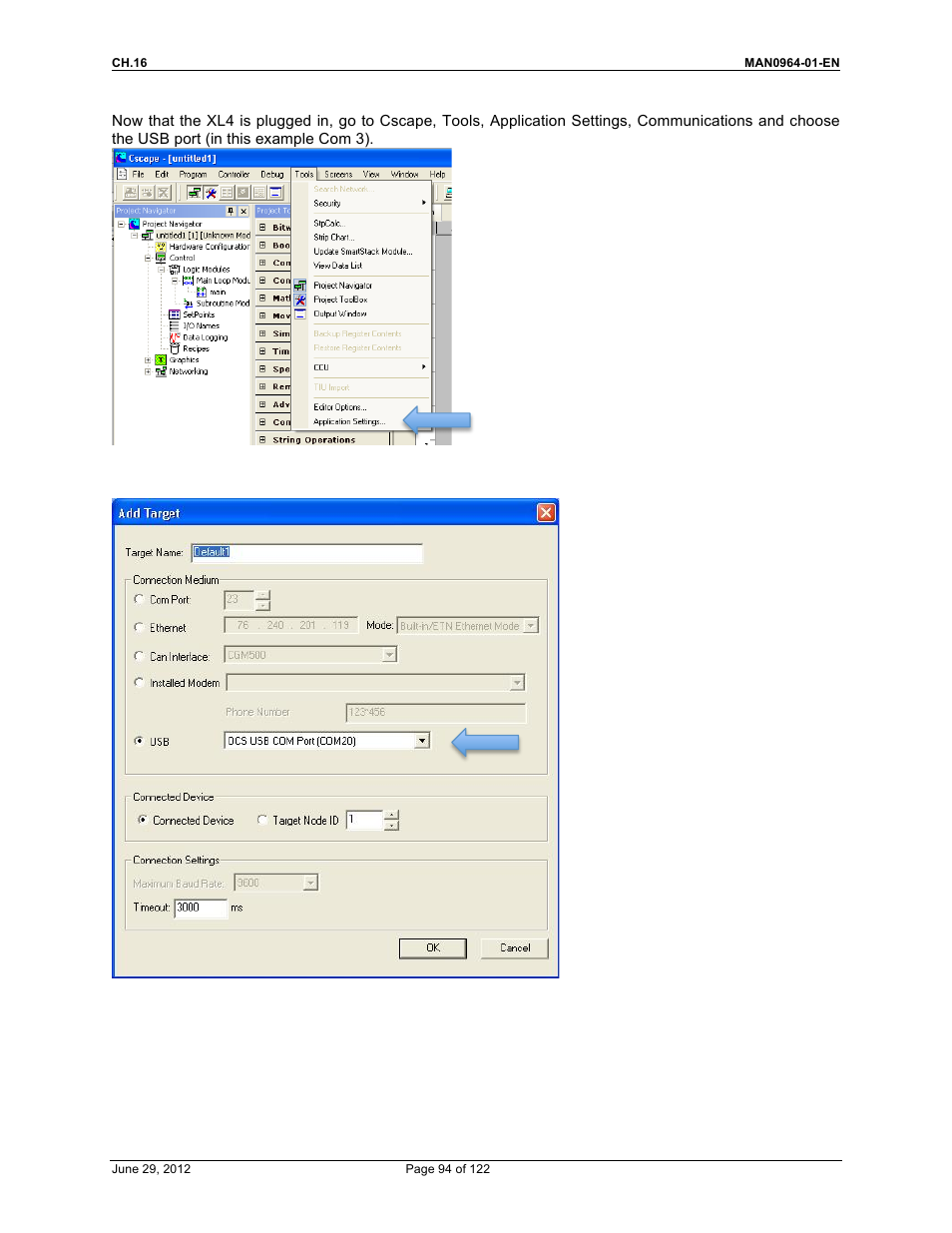Viewport: 952px width, 1233px height.
Task: Select the USB radio button
Action: click(x=139, y=741)
